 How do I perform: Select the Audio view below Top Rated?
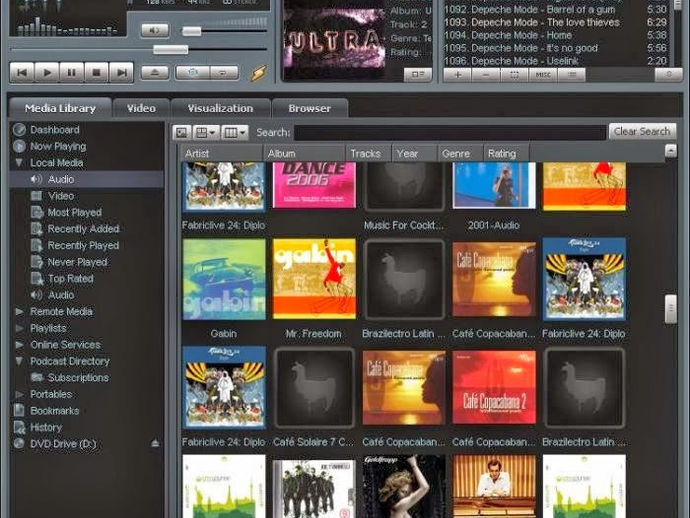(61, 295)
